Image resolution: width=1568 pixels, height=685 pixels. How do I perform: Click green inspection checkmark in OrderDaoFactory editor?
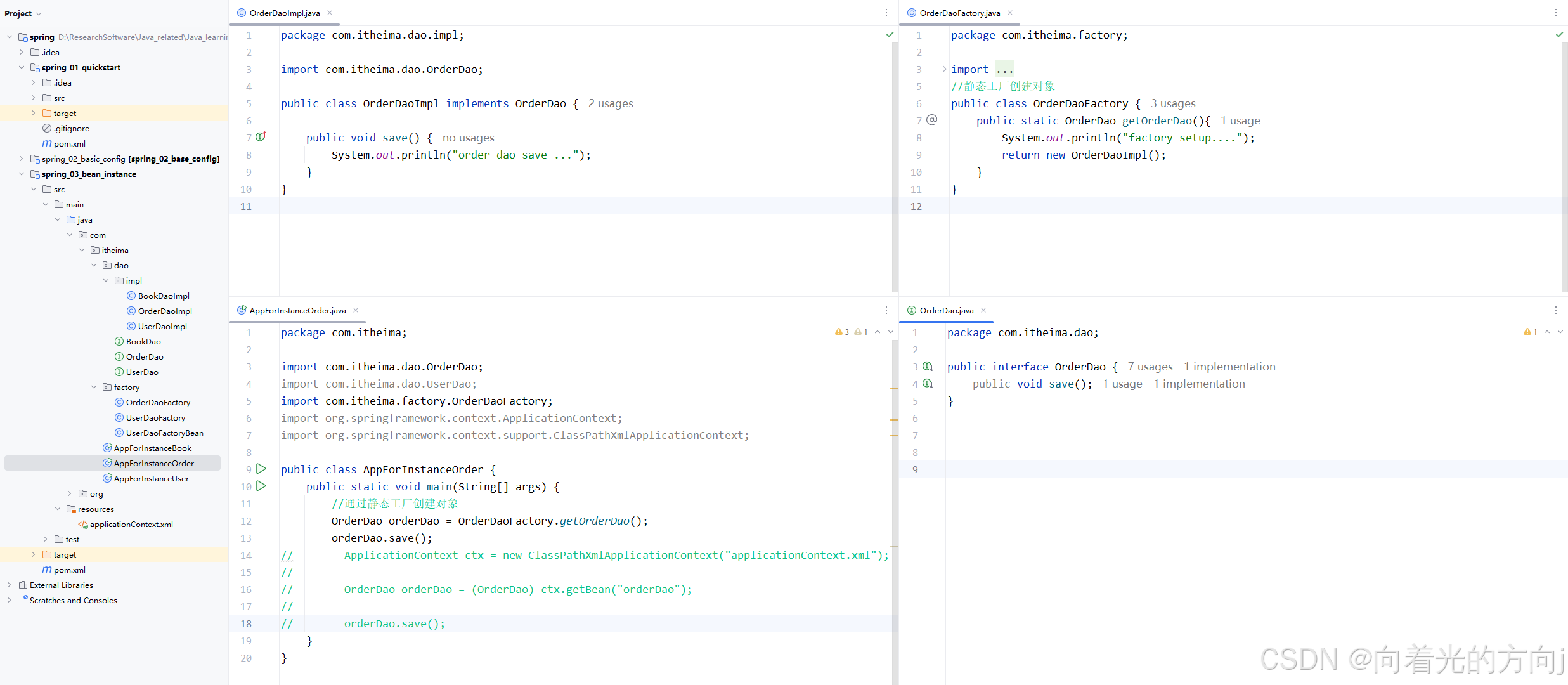pyautogui.click(x=1559, y=34)
